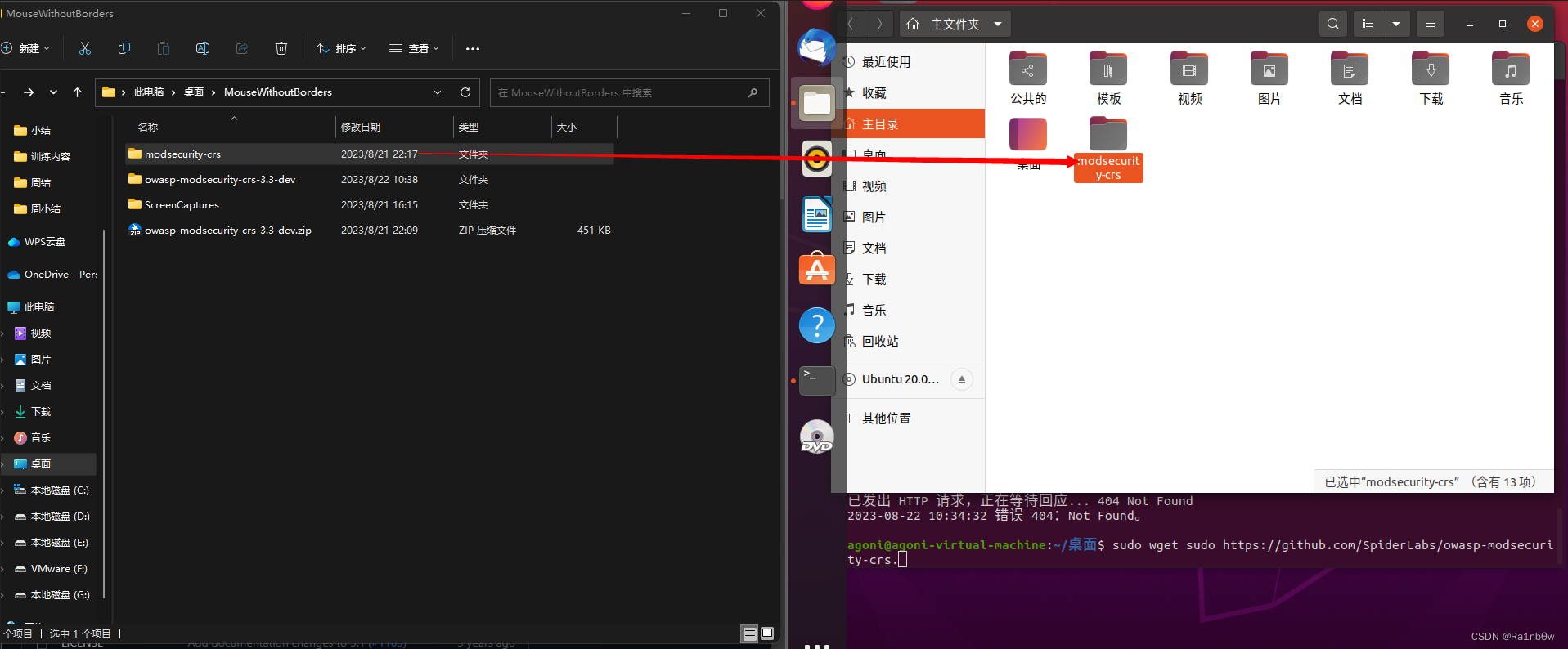Screen dimensions: 1568x649
Task: Open LibreOffice Writer from Ubuntu dock
Action: click(816, 215)
